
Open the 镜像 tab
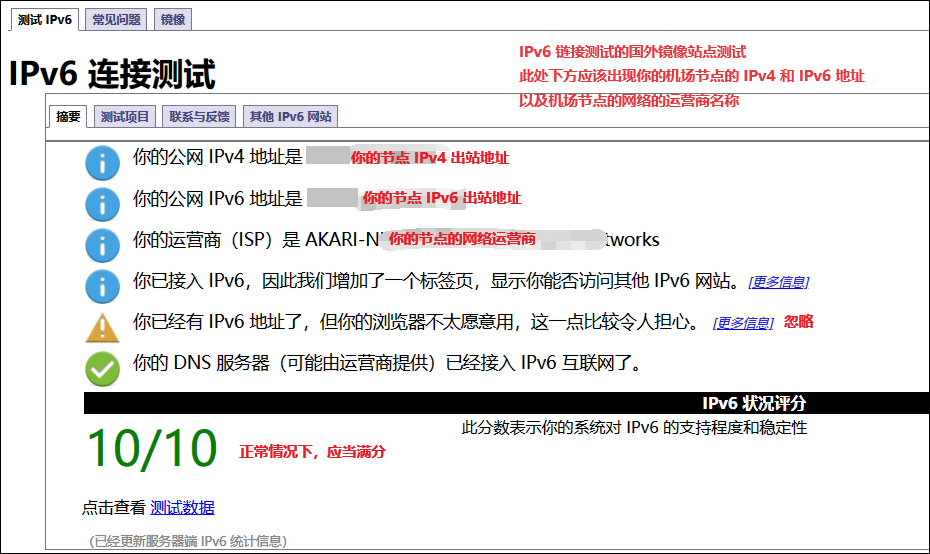pyautogui.click(x=173, y=20)
